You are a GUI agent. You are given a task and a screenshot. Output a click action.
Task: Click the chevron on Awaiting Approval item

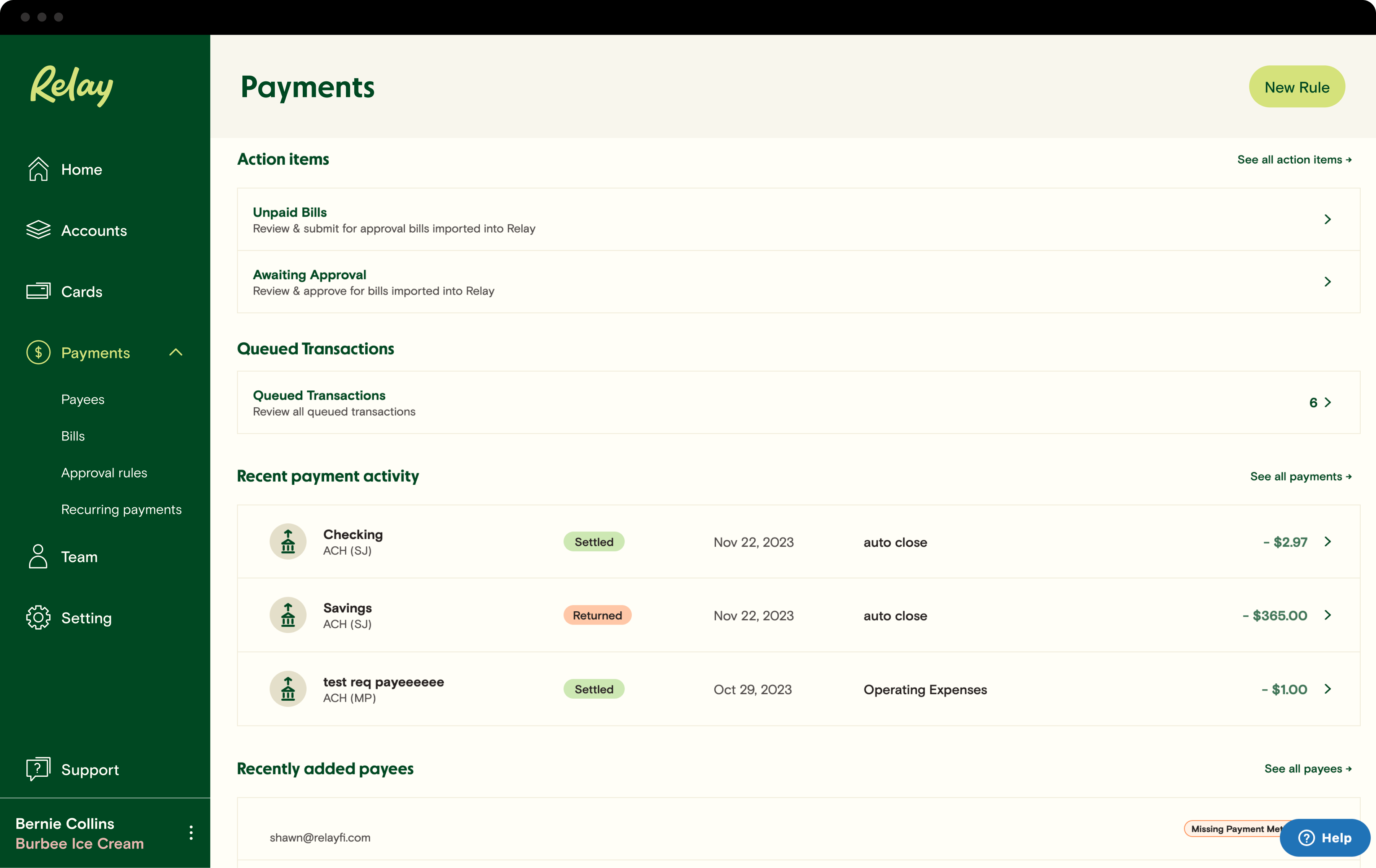coord(1327,282)
